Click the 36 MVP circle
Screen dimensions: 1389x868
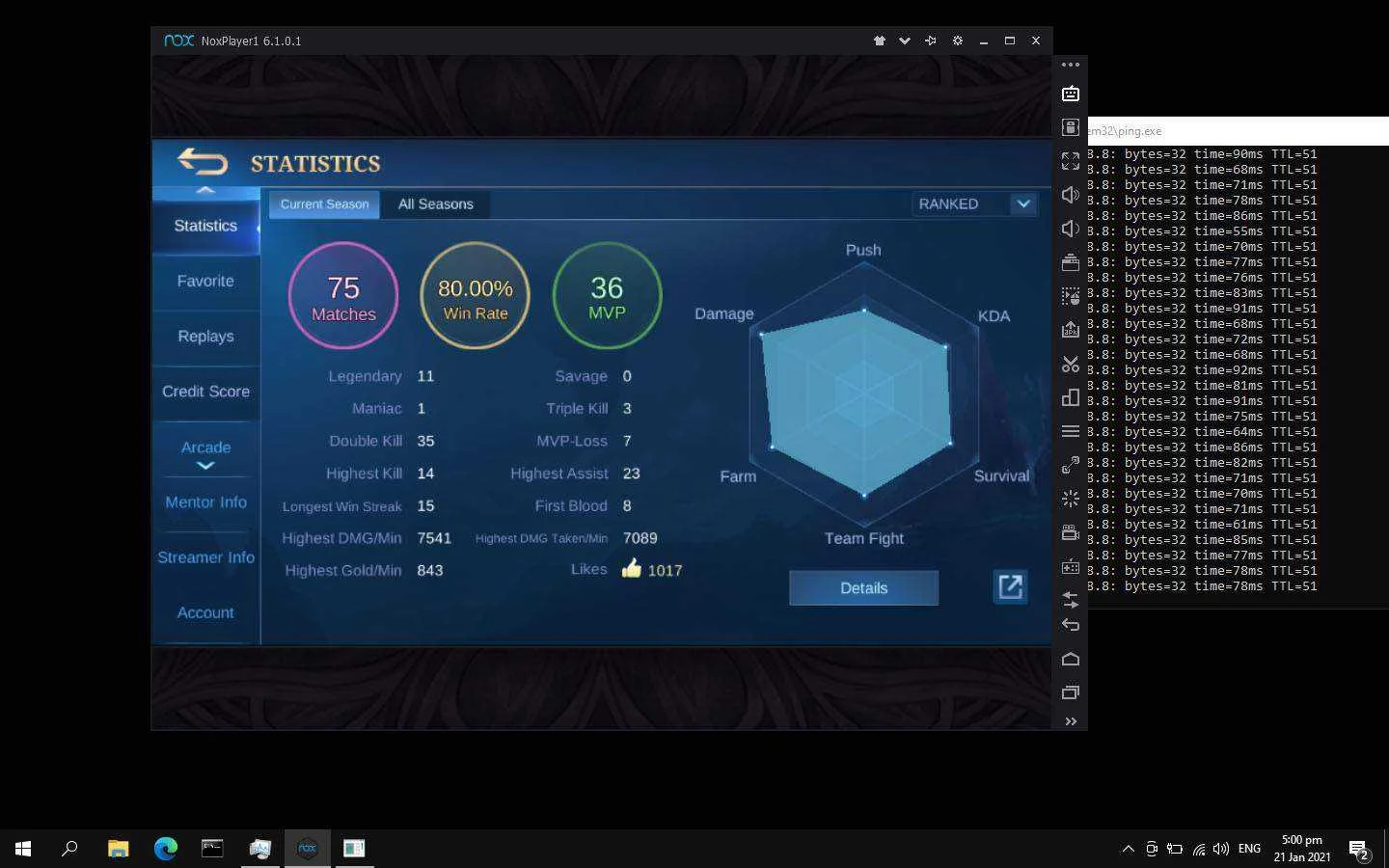click(x=607, y=295)
